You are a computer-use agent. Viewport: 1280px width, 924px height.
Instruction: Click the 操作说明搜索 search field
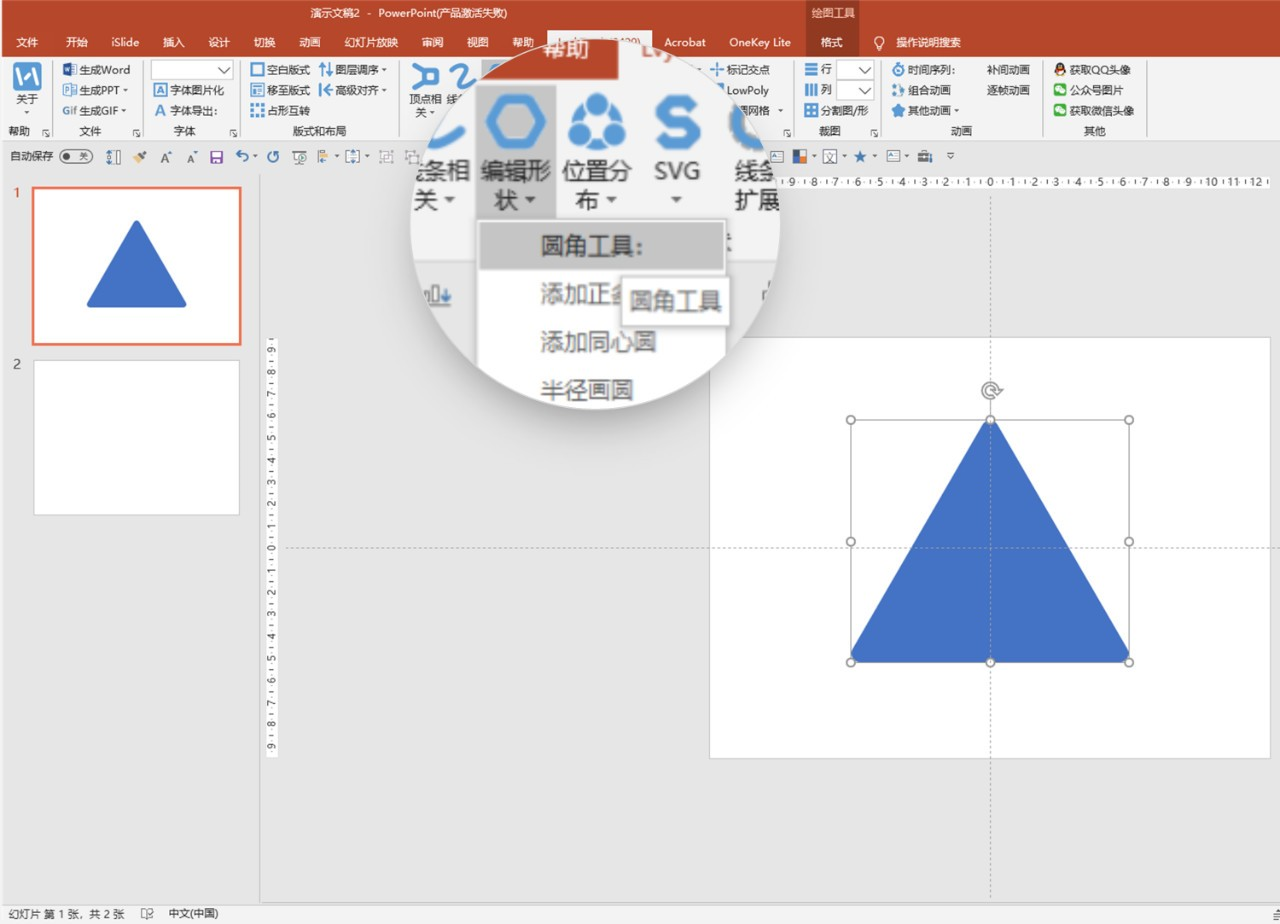[x=928, y=42]
